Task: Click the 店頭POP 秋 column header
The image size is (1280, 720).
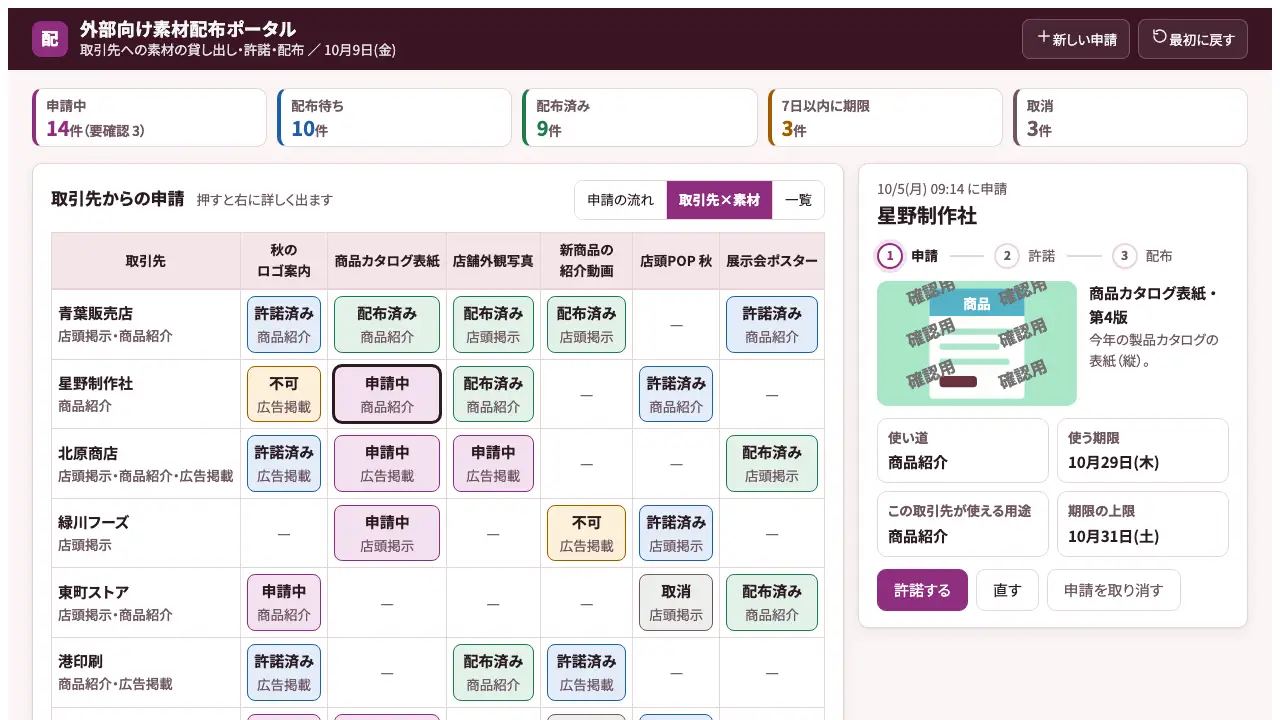Action: point(676,261)
